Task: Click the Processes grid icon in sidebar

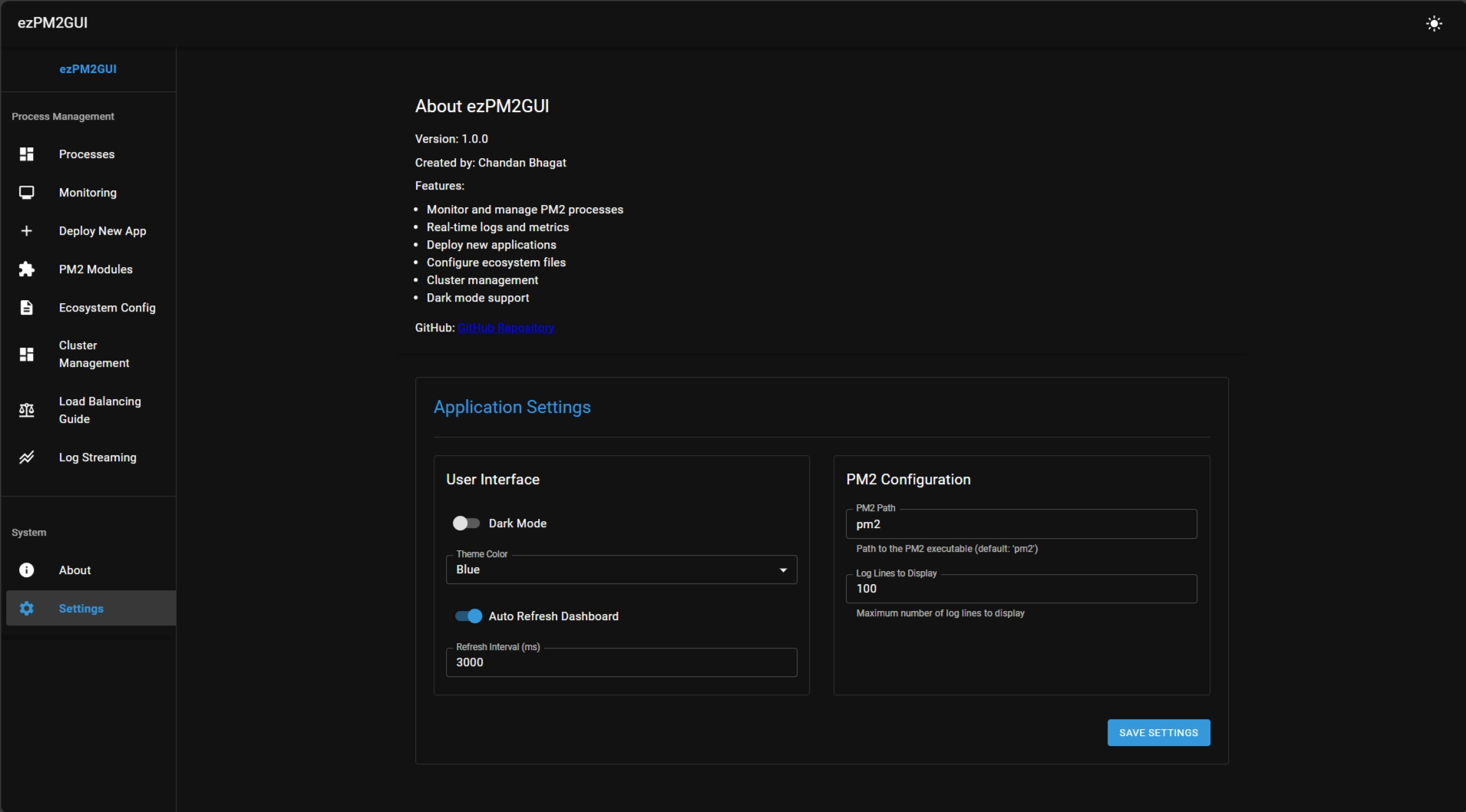Action: 27,154
